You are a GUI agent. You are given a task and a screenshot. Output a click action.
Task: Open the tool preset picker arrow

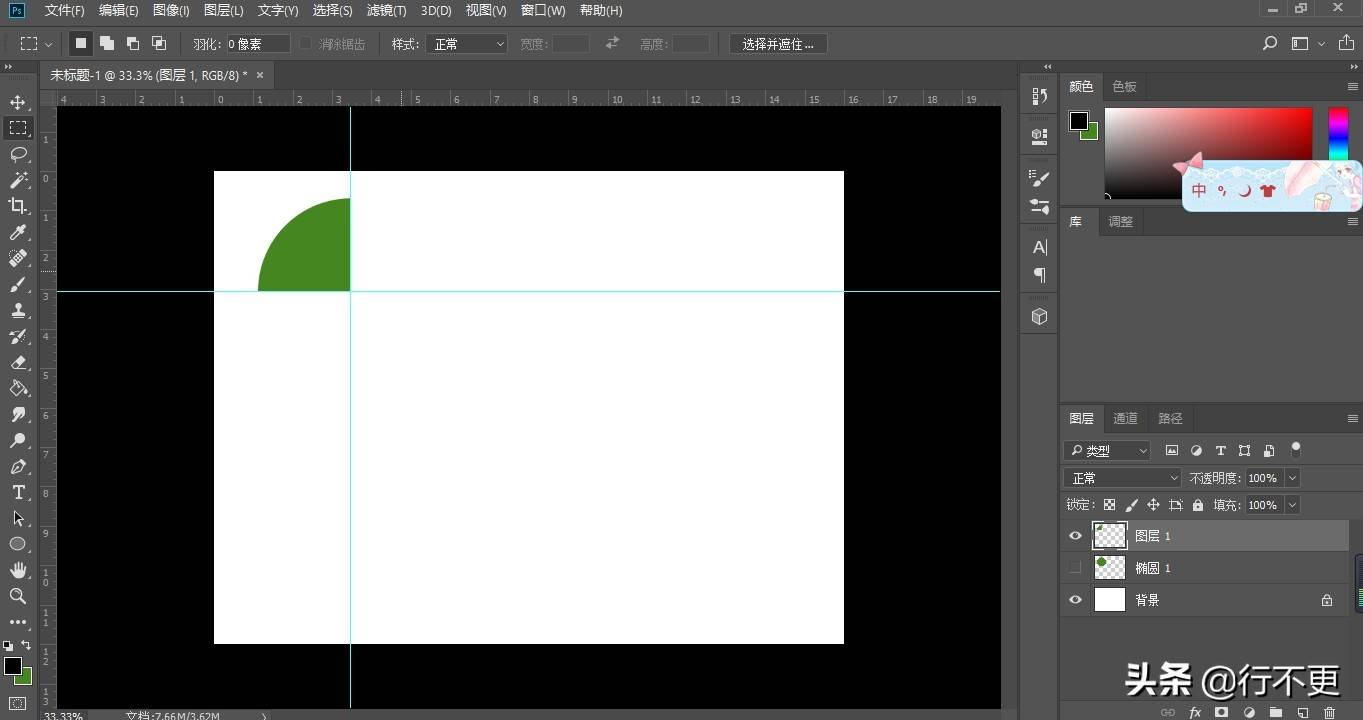pyautogui.click(x=48, y=44)
